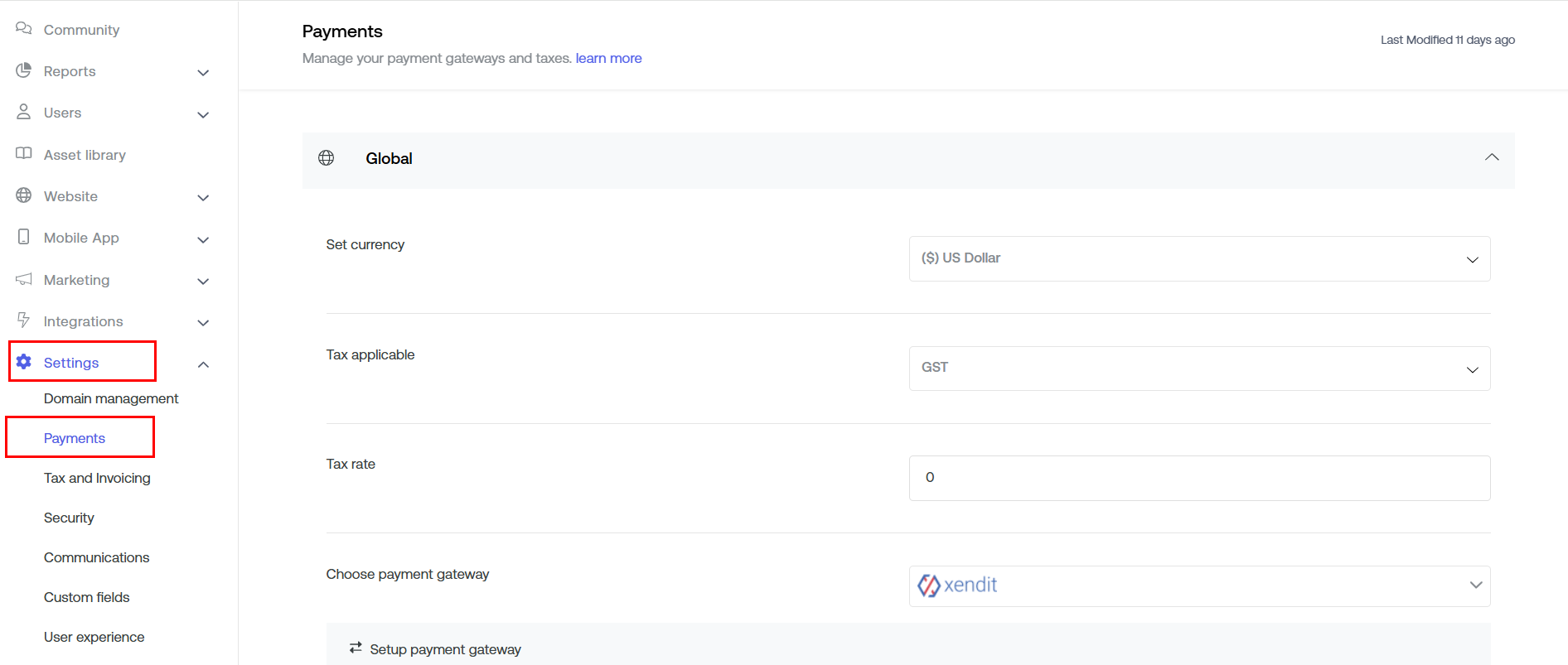Image resolution: width=1568 pixels, height=665 pixels.
Task: Open the Security settings page
Action: coord(69,518)
